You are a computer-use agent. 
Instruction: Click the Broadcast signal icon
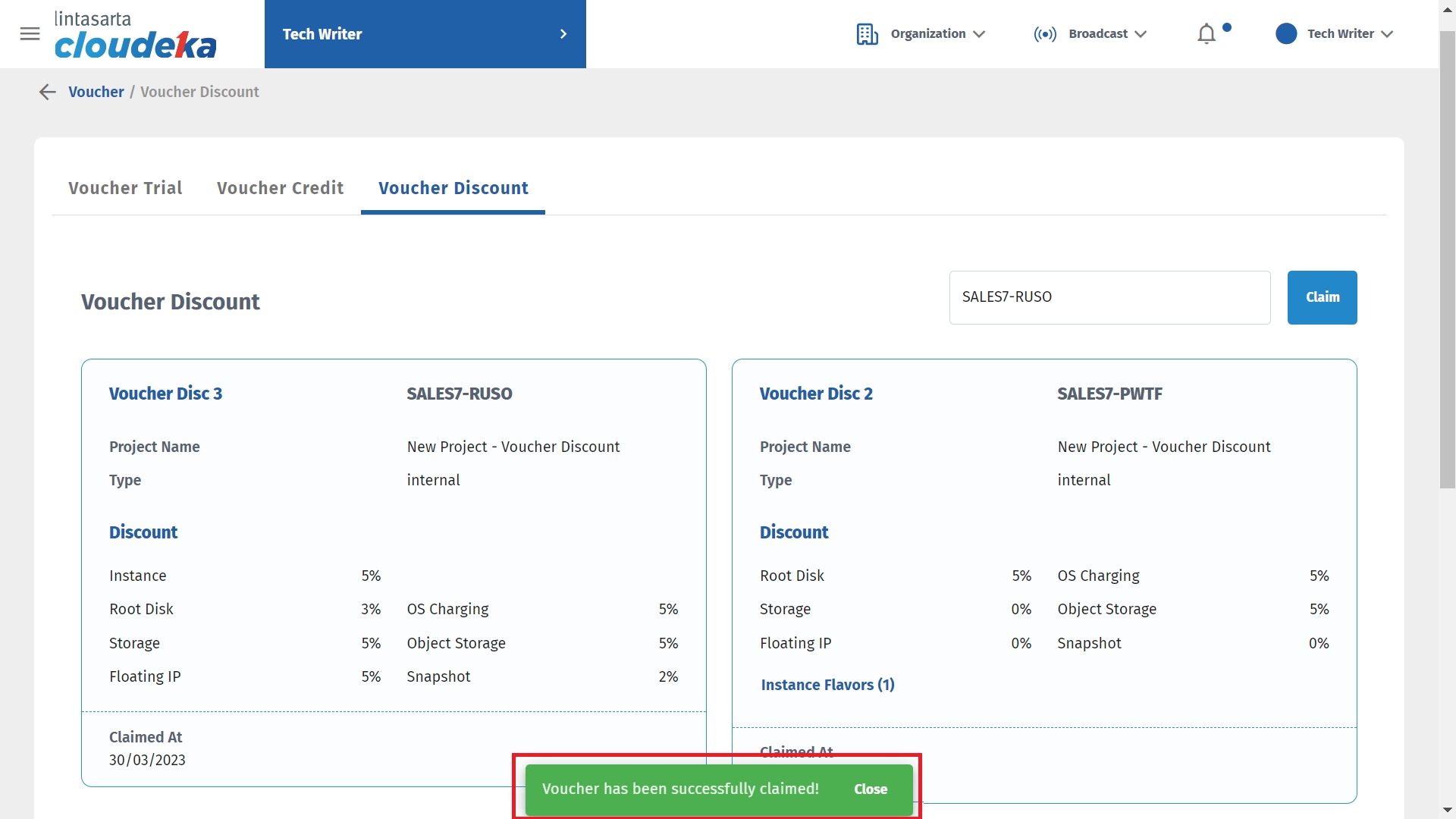click(1045, 34)
